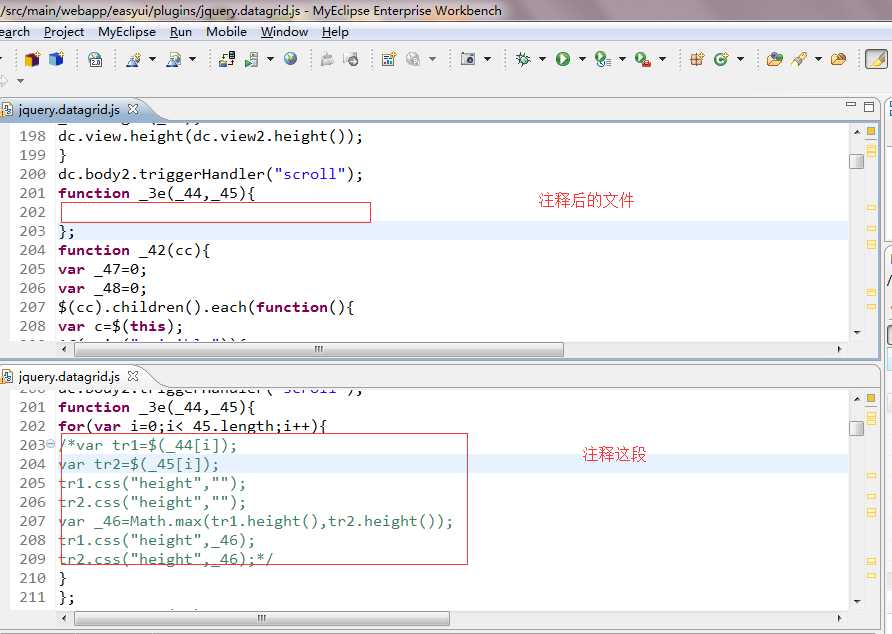Click the second wizard icon before deploy
This screenshot has width=892, height=634.
[x=174, y=59]
